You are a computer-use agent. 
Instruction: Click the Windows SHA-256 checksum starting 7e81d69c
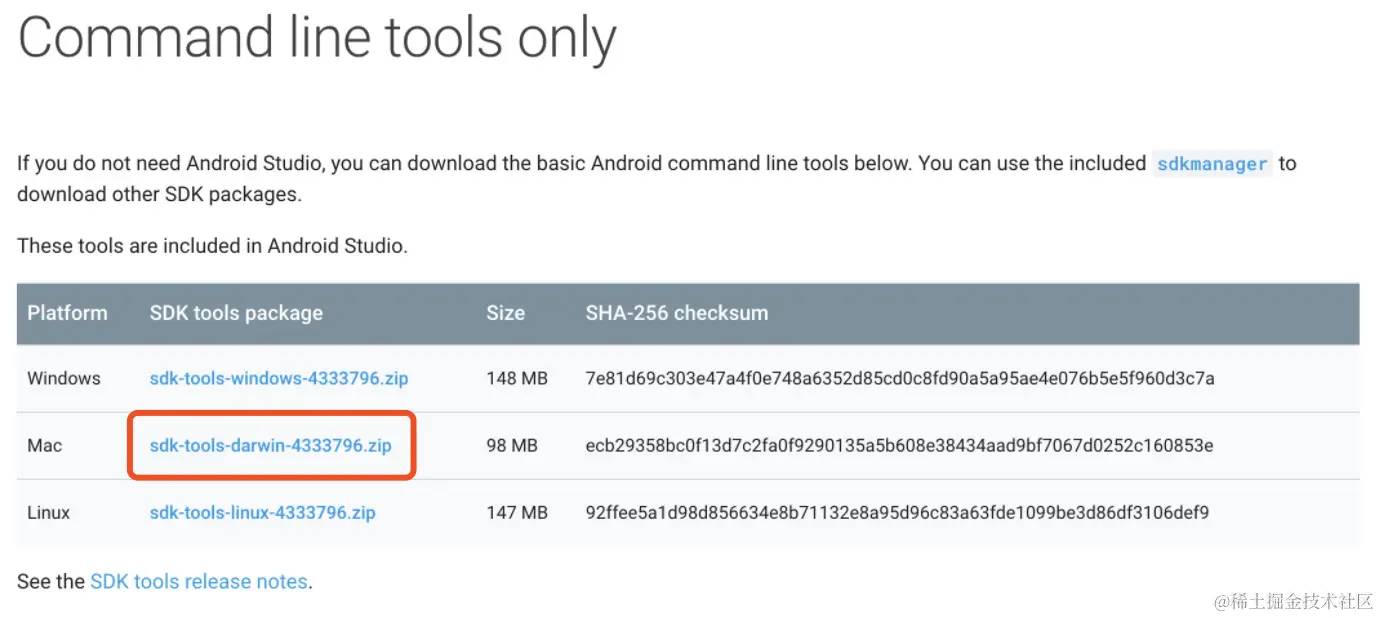899,378
